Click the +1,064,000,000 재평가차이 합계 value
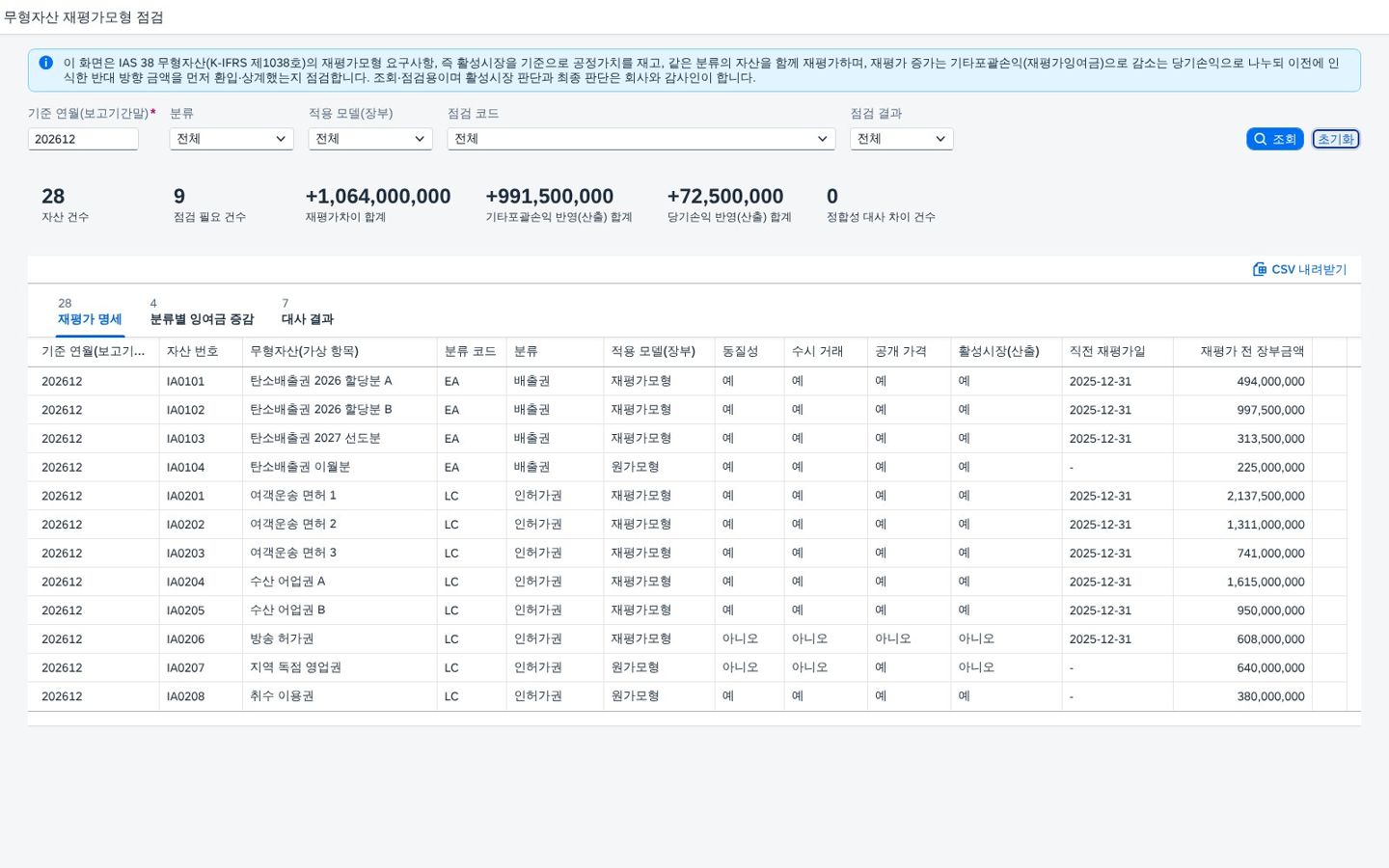The height and width of the screenshot is (868, 1389). point(378,197)
